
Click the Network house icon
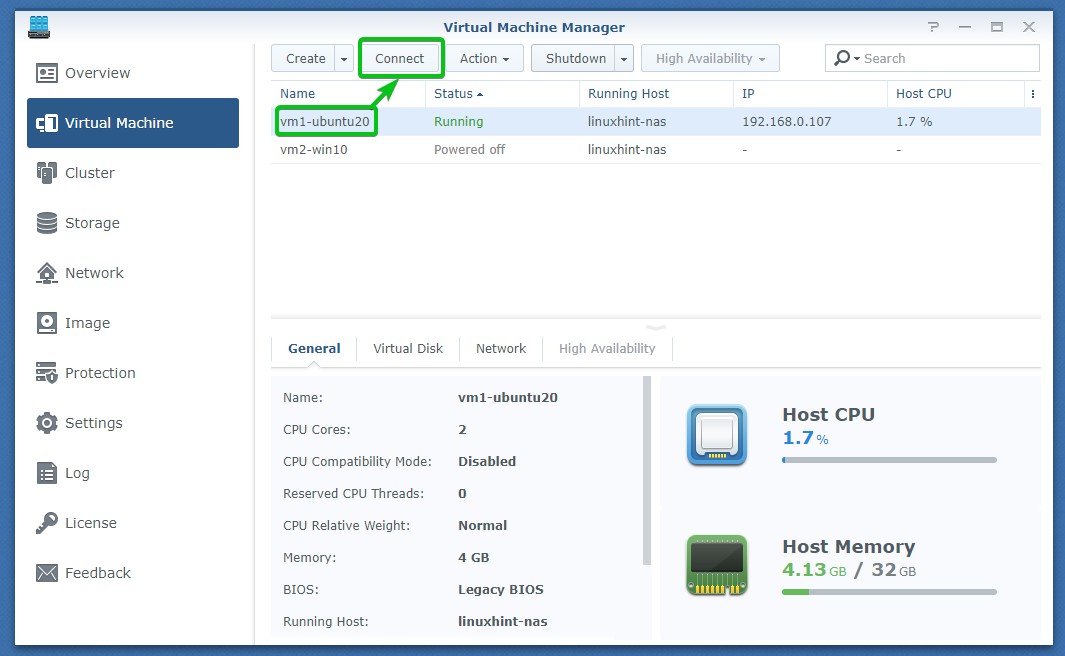47,273
